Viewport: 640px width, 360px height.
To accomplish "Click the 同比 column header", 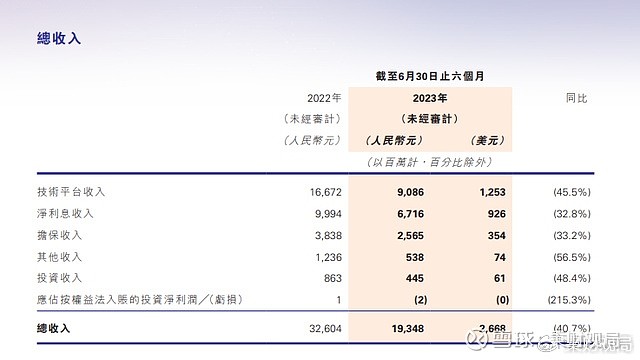I will click(x=576, y=98).
